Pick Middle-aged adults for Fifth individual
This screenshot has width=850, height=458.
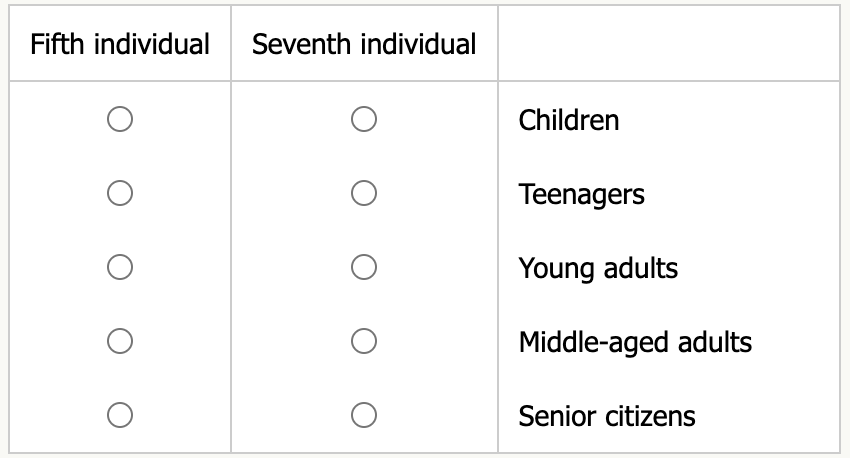pyautogui.click(x=120, y=342)
